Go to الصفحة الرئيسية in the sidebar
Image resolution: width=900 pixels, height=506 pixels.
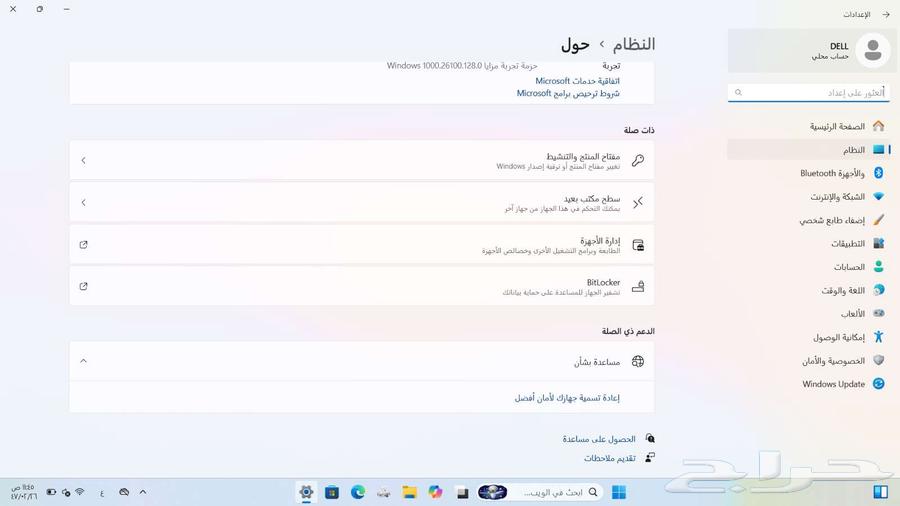[x=809, y=126]
